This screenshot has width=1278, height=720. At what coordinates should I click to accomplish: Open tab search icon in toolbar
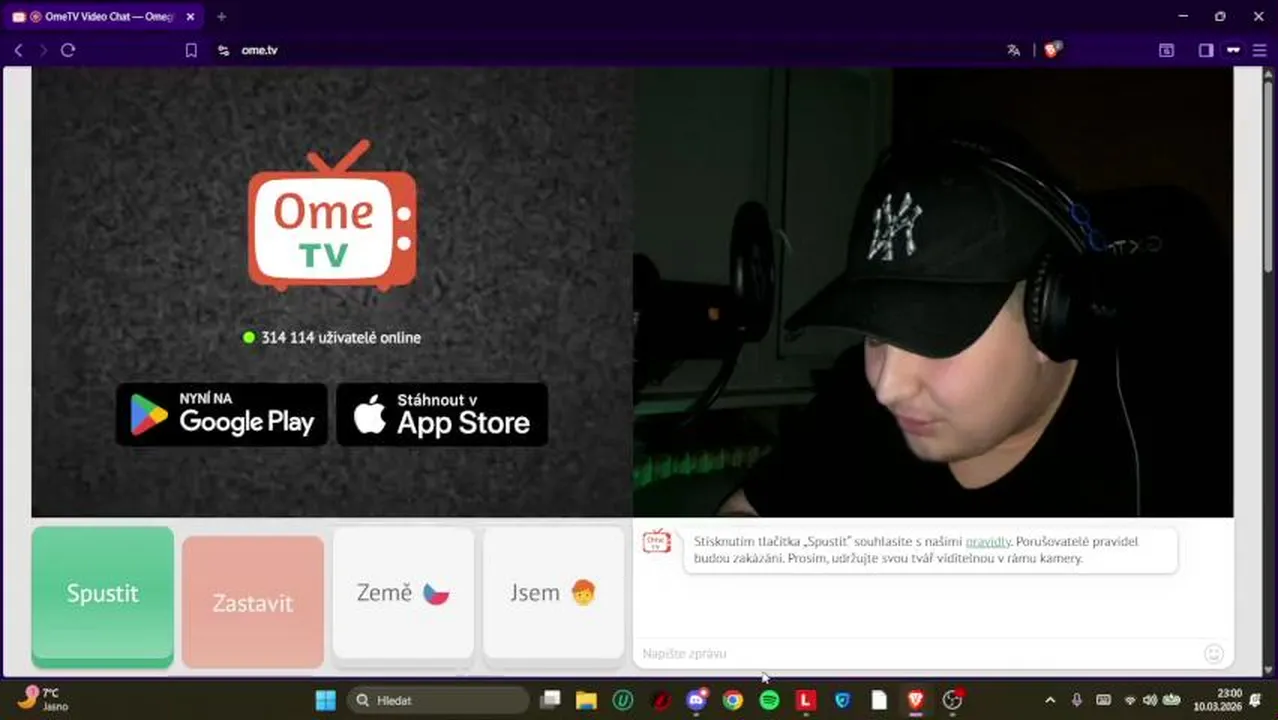(x=1166, y=50)
